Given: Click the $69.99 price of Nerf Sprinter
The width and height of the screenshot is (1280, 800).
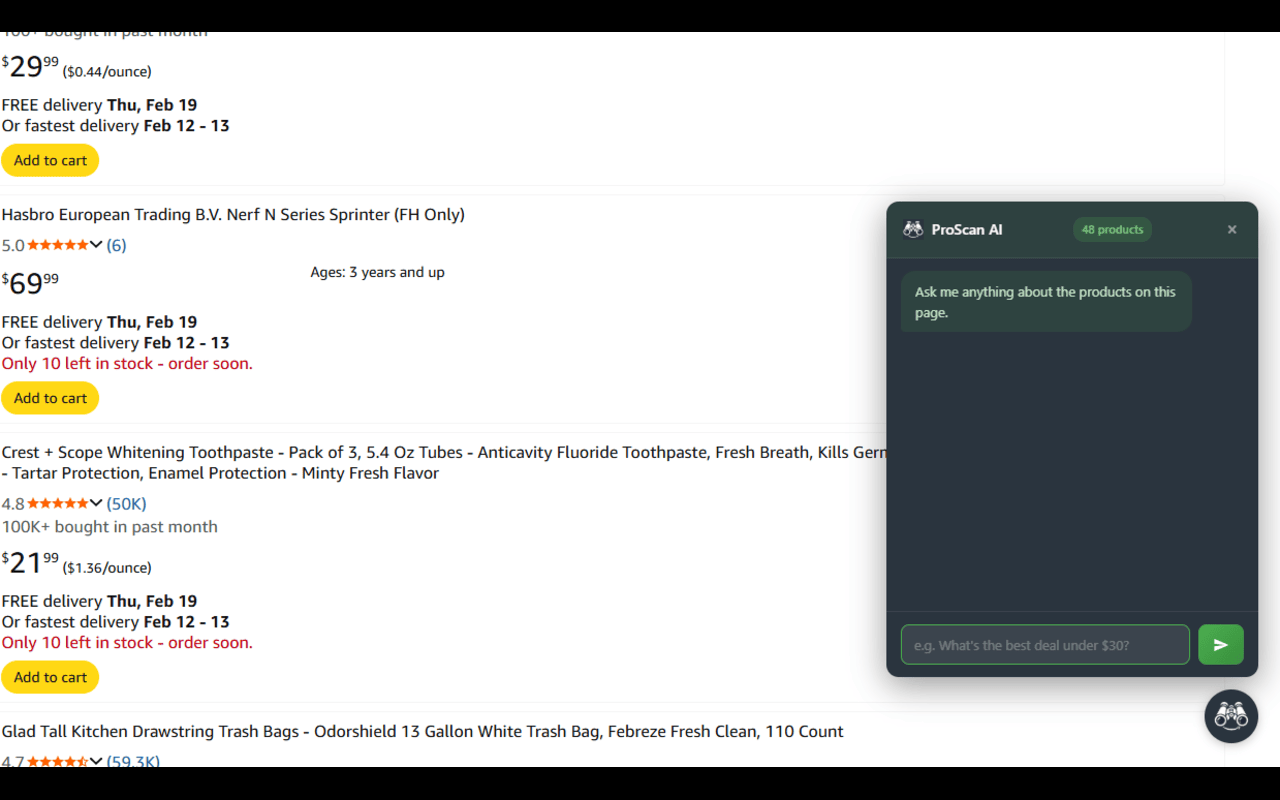Looking at the screenshot, I should click(x=30, y=283).
